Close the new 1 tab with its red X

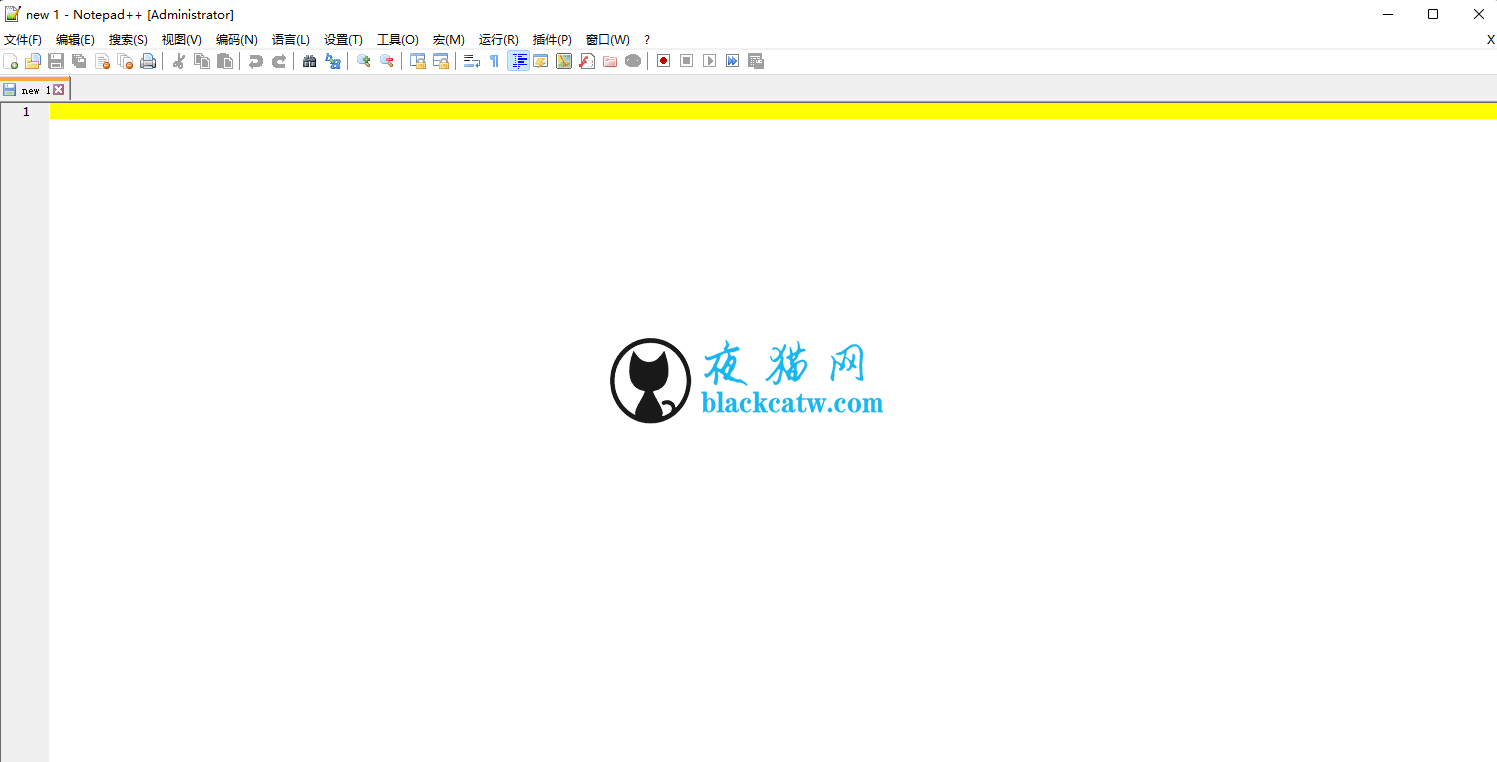coord(59,89)
